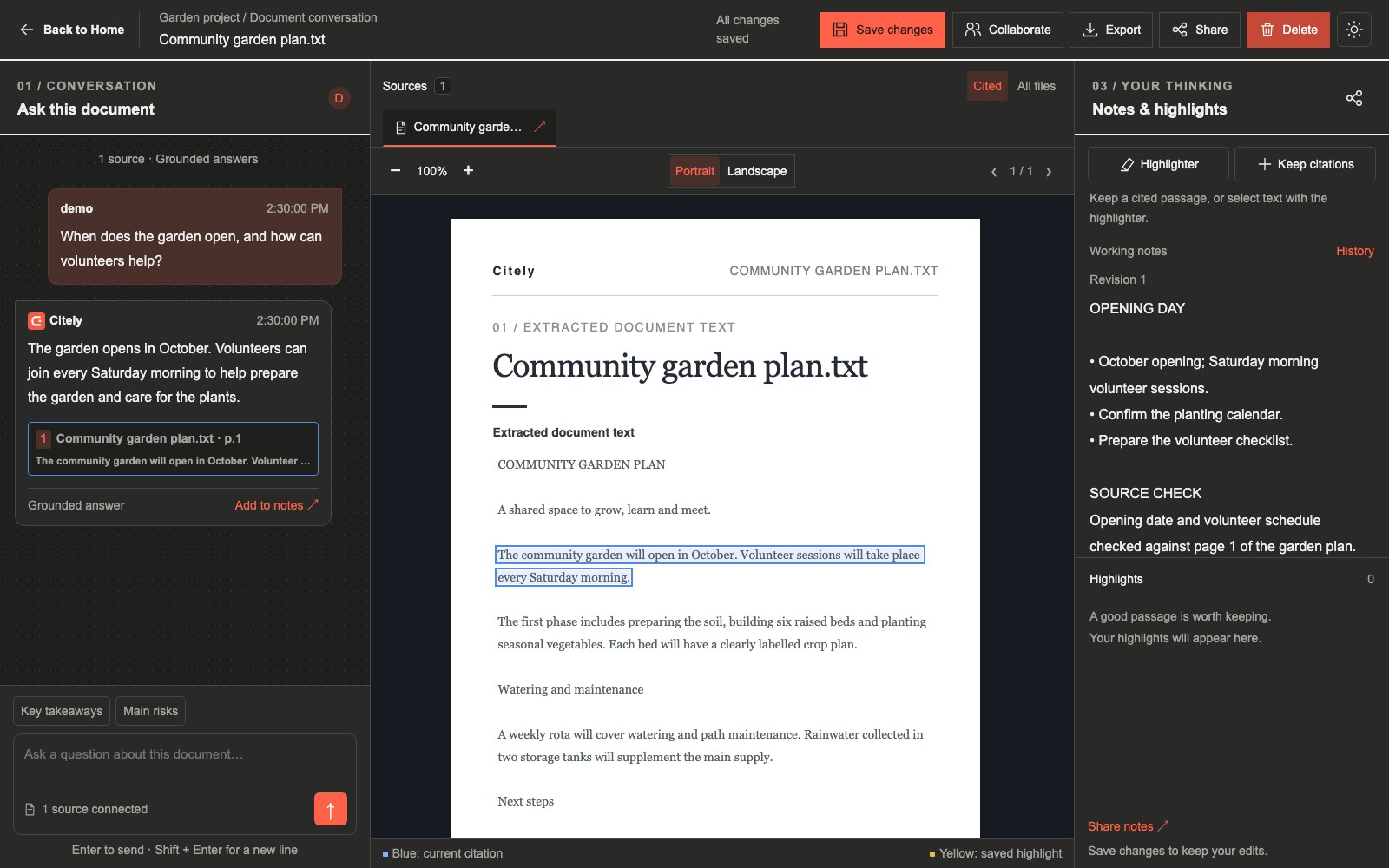Screen dimensions: 1389x868
Task: Switch sources filter to Cited
Action: [x=987, y=86]
